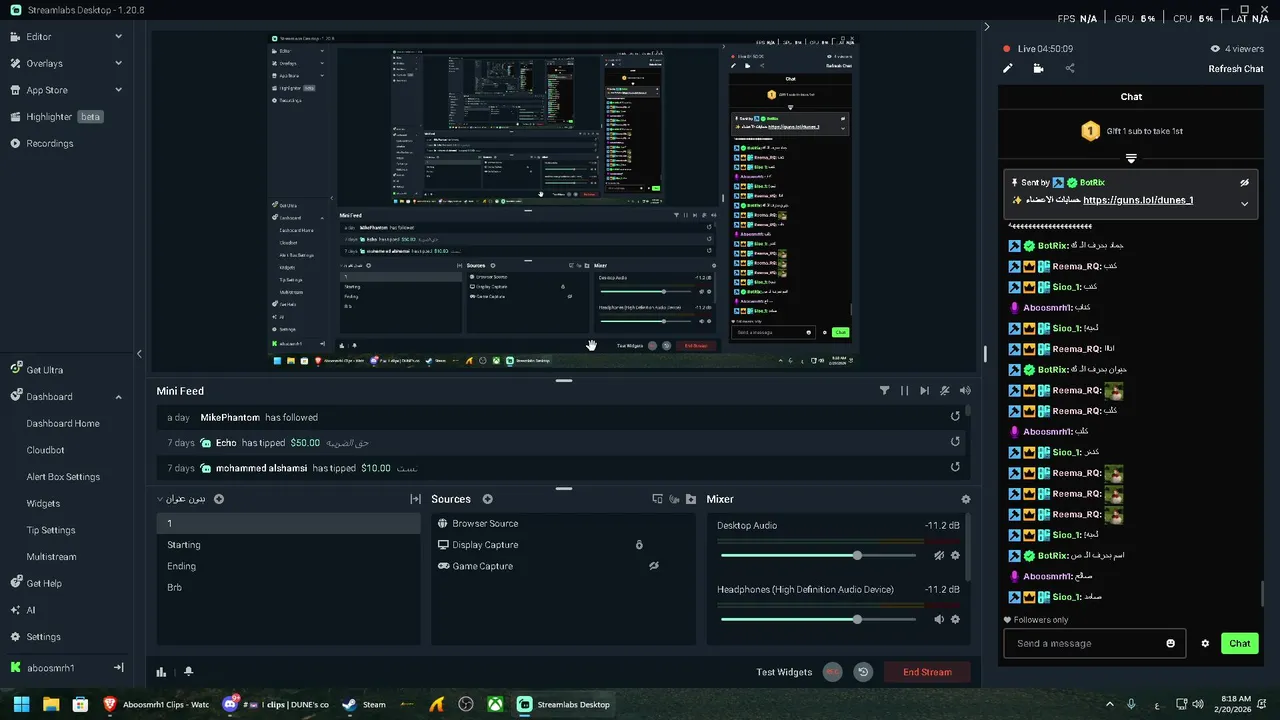Image resolution: width=1280 pixels, height=720 pixels.
Task: Expand the Editor sidebar menu
Action: tap(118, 36)
